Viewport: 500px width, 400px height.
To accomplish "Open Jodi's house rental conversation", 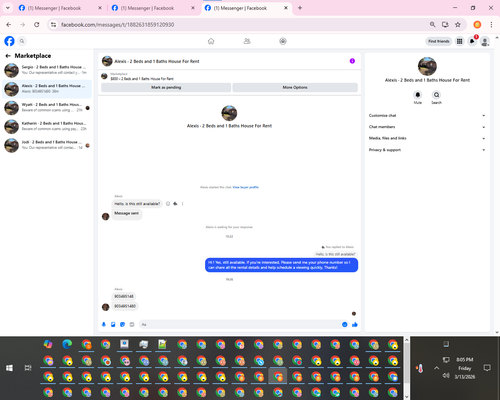I will (x=47, y=145).
